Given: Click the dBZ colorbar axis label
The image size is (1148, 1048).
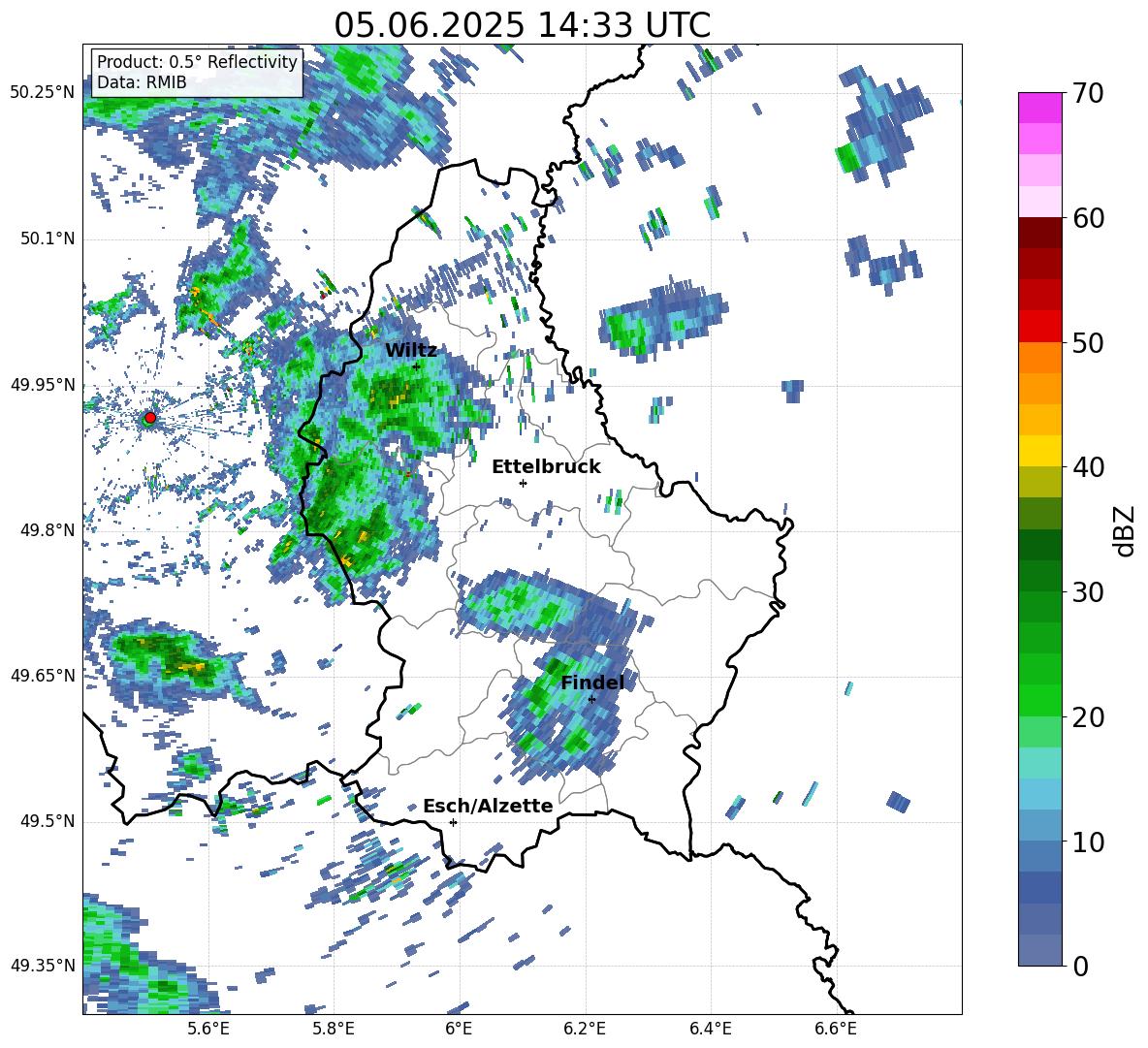Looking at the screenshot, I should pyautogui.click(x=1126, y=530).
